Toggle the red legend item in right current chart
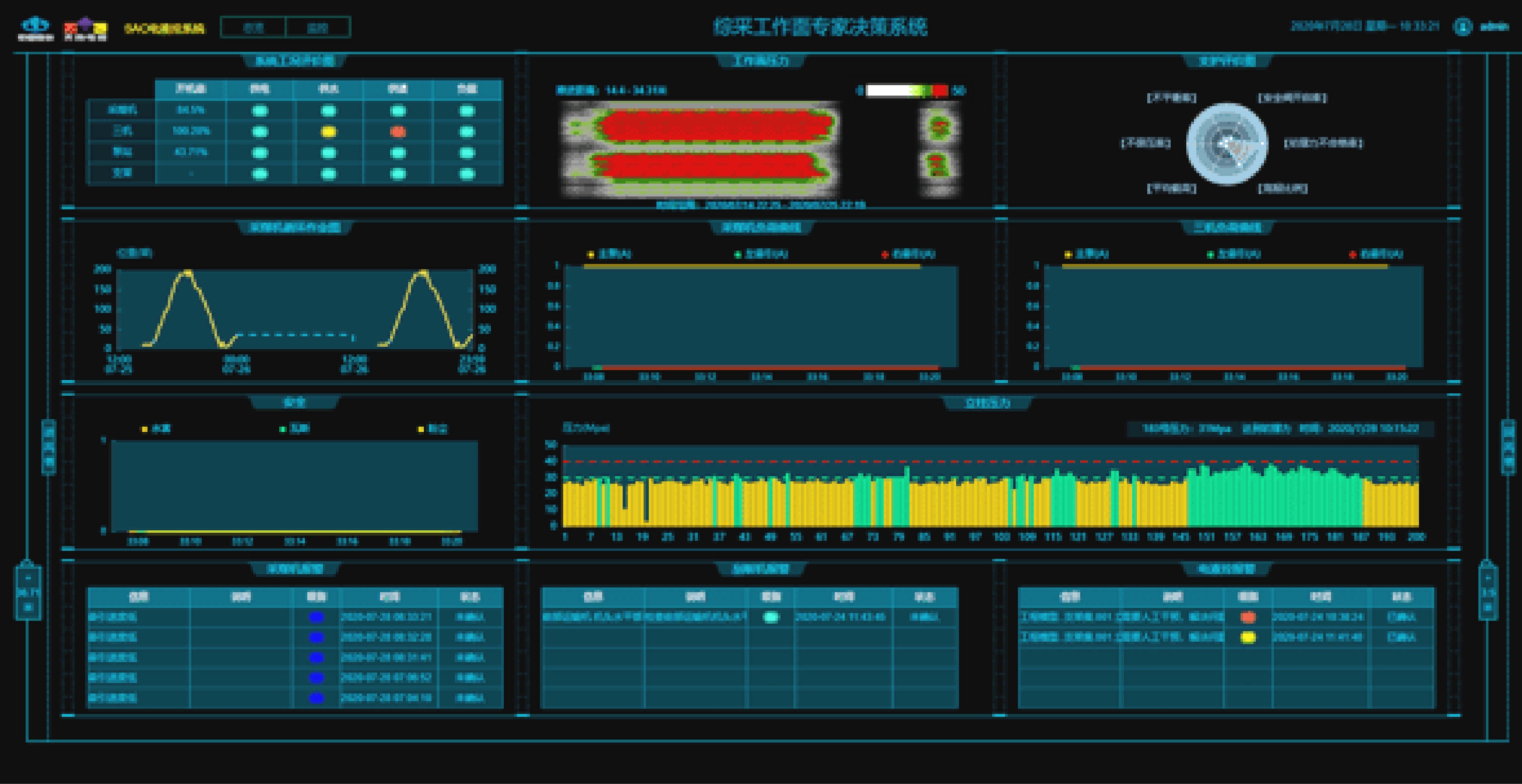 coord(1375,254)
